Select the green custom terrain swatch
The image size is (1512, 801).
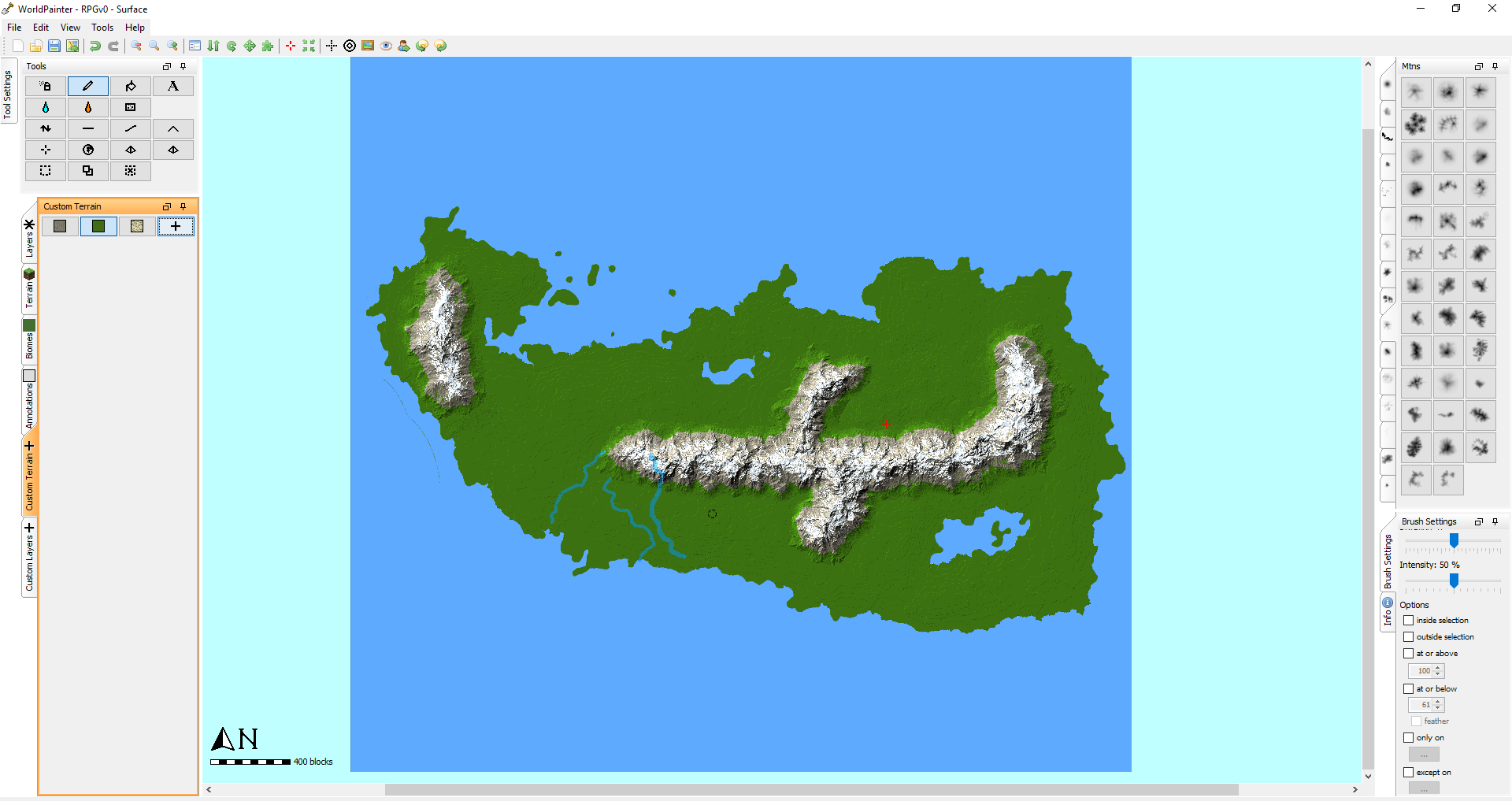pyautogui.click(x=98, y=227)
